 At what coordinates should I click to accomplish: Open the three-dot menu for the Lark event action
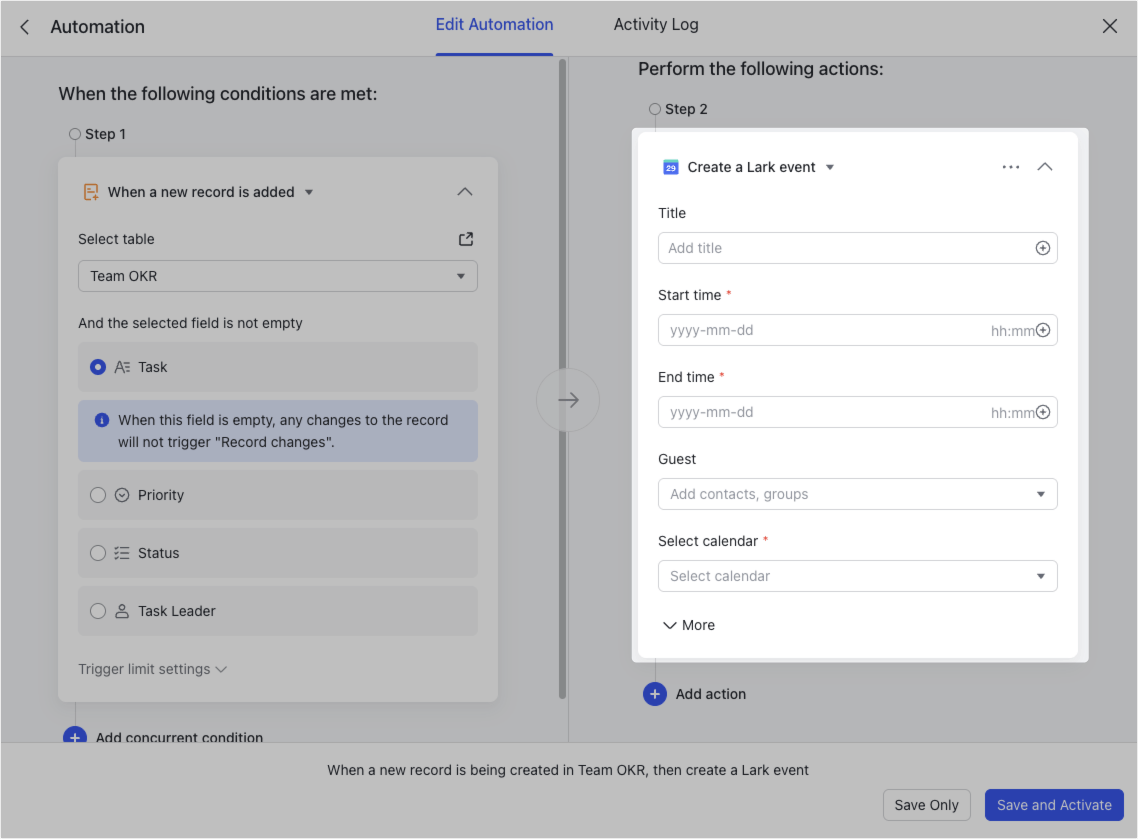pos(1010,167)
